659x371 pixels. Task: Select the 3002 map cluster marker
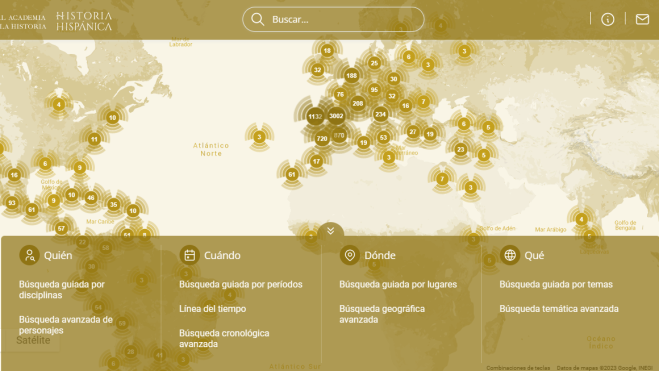pos(336,116)
